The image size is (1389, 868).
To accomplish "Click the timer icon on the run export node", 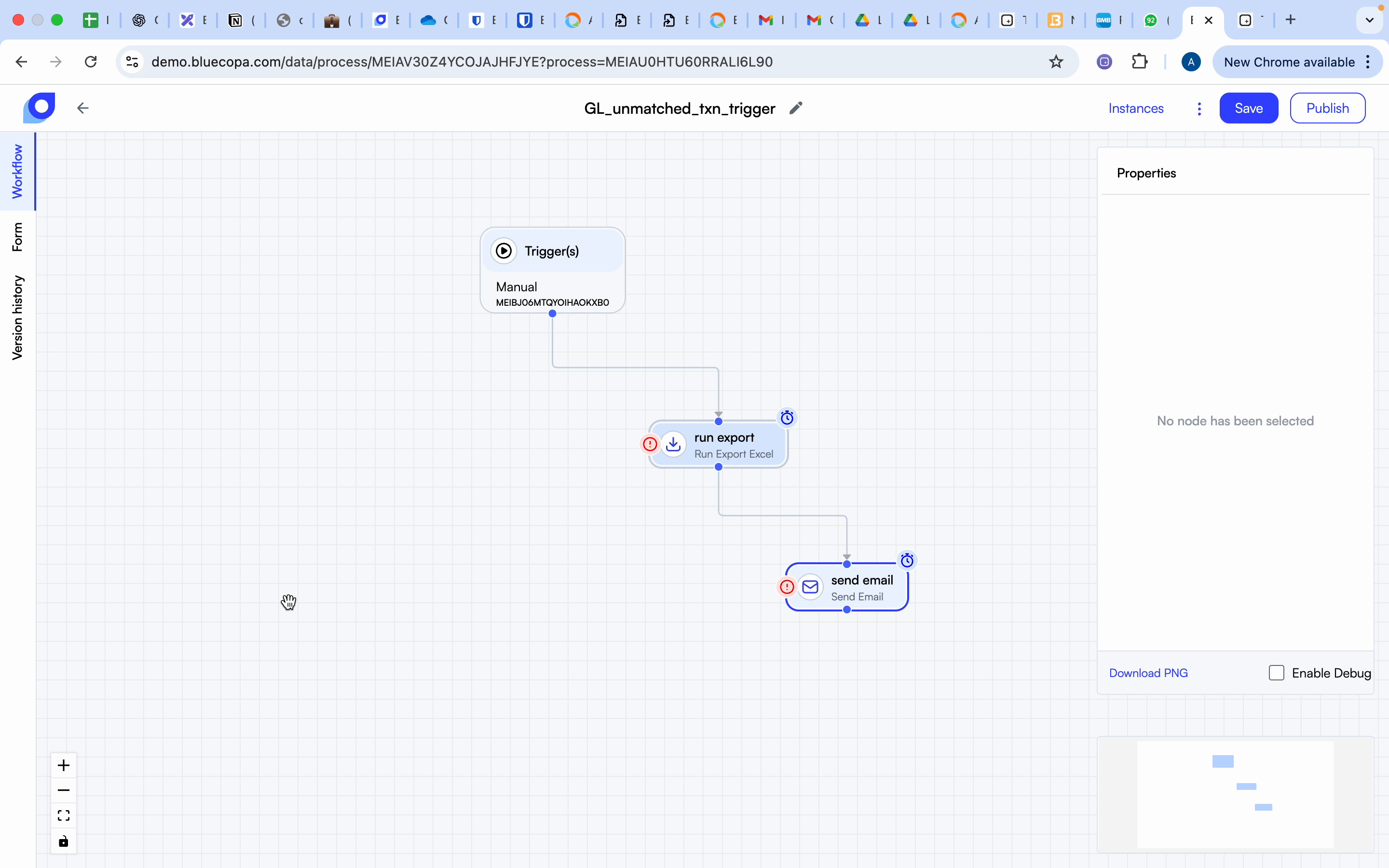I will click(787, 417).
